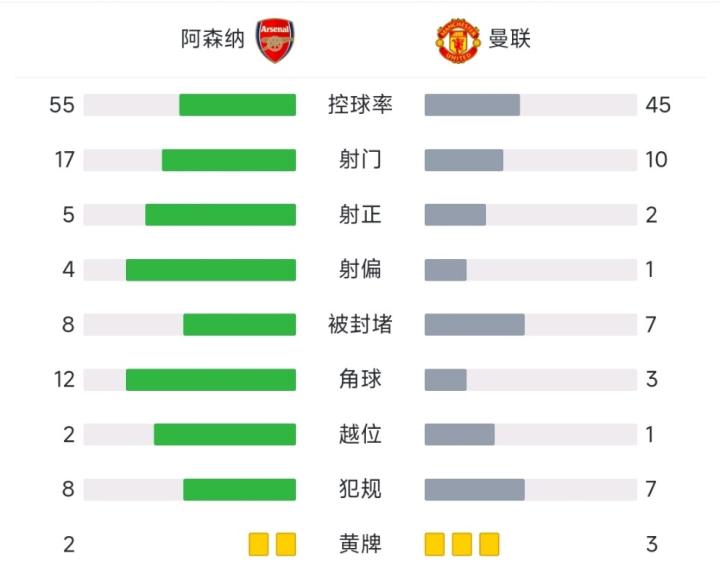Click the Arsenal club crest
Viewport: 720px width, 577px height.
coord(276,40)
